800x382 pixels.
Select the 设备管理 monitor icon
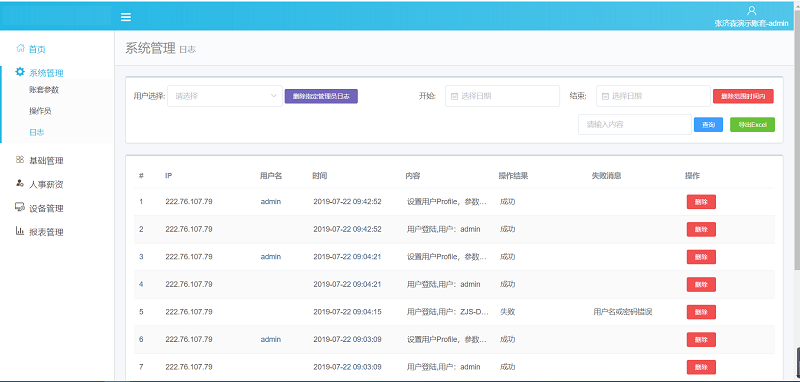point(20,207)
